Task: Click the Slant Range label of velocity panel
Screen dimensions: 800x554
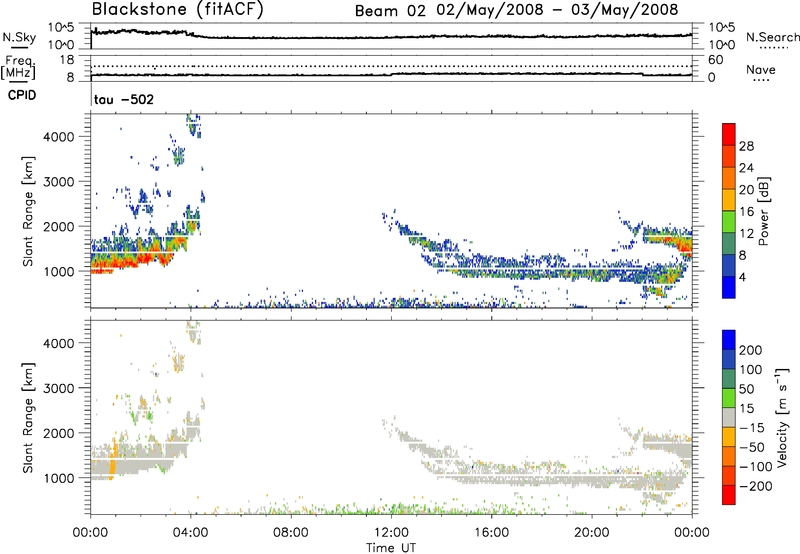Action: click(28, 417)
